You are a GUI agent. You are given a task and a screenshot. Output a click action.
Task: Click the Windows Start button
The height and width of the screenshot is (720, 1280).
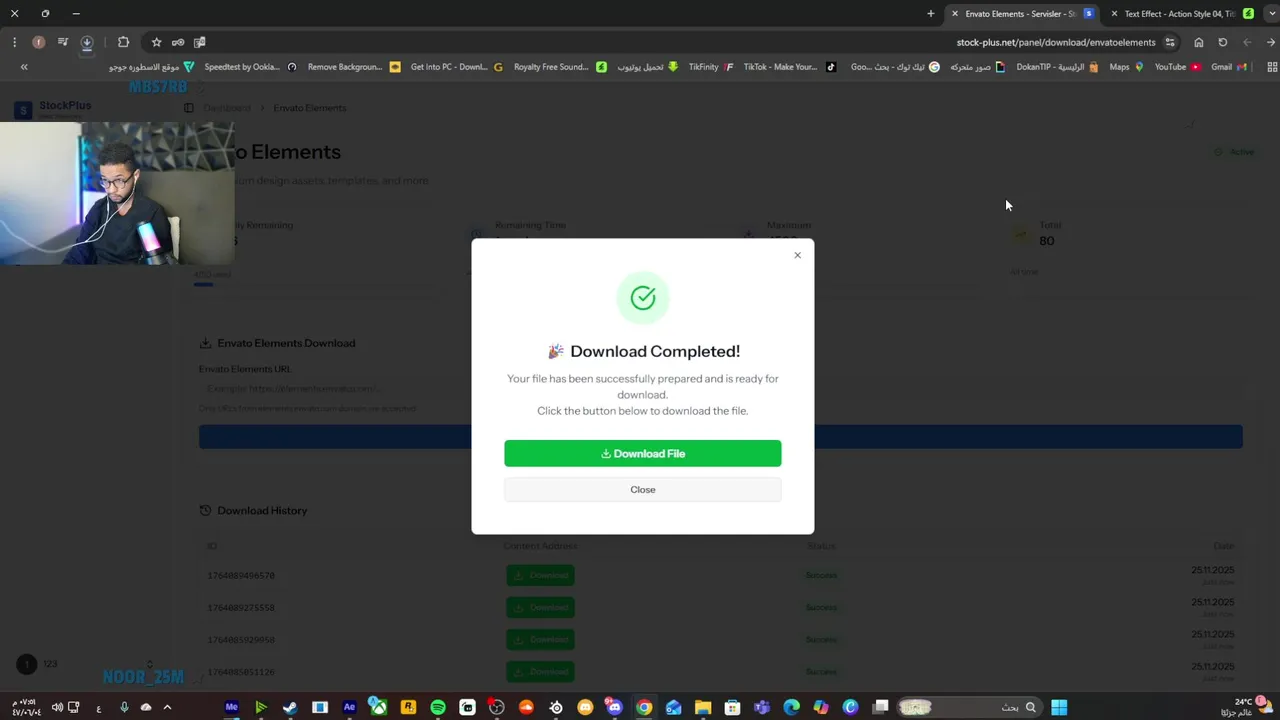[x=1059, y=707]
